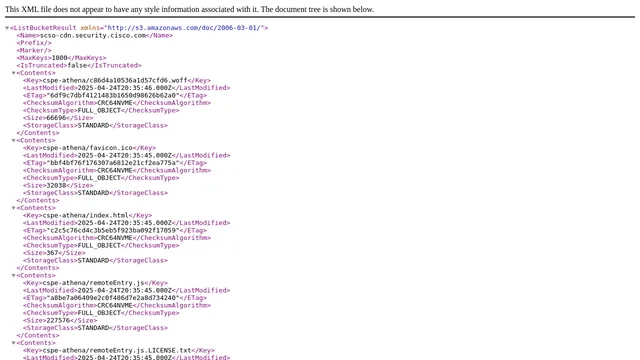Collapse Contents node containing favicon.ico
This screenshot has width=640, height=360.
coord(13,140)
